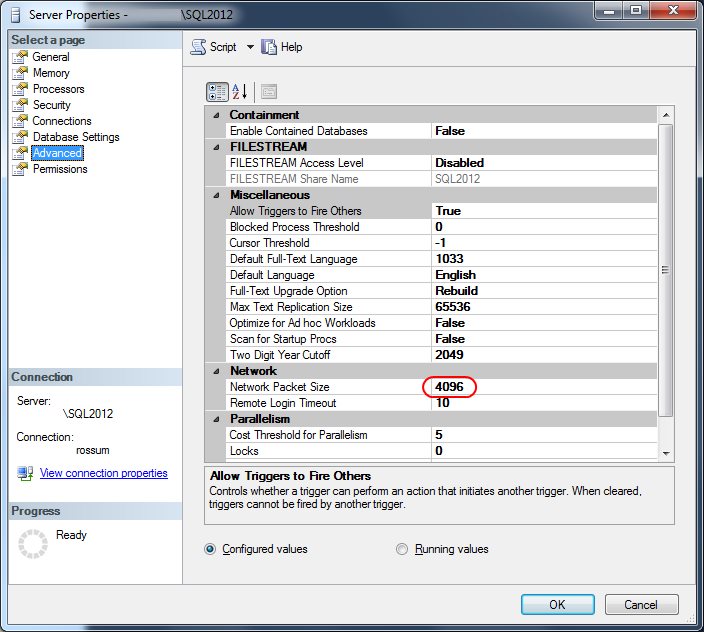
Task: Click the Script button label
Action: [x=223, y=47]
